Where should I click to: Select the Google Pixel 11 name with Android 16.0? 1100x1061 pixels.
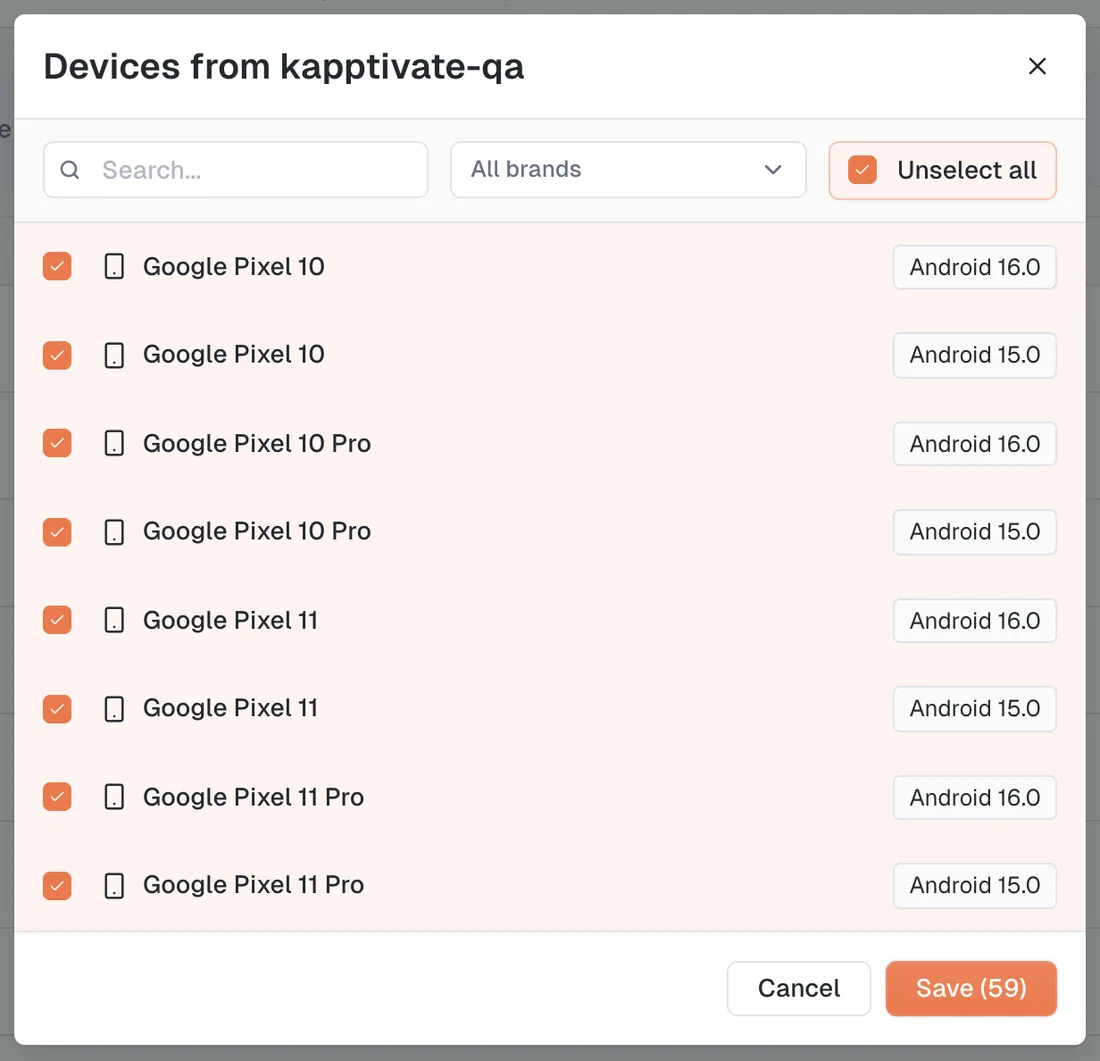tap(230, 620)
